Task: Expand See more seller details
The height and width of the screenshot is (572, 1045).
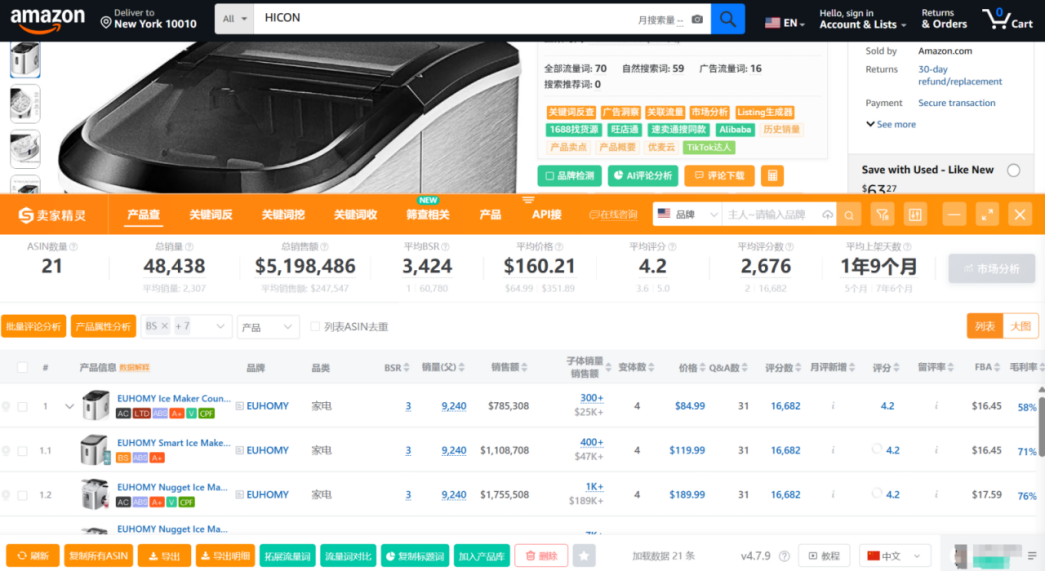Action: coord(890,124)
